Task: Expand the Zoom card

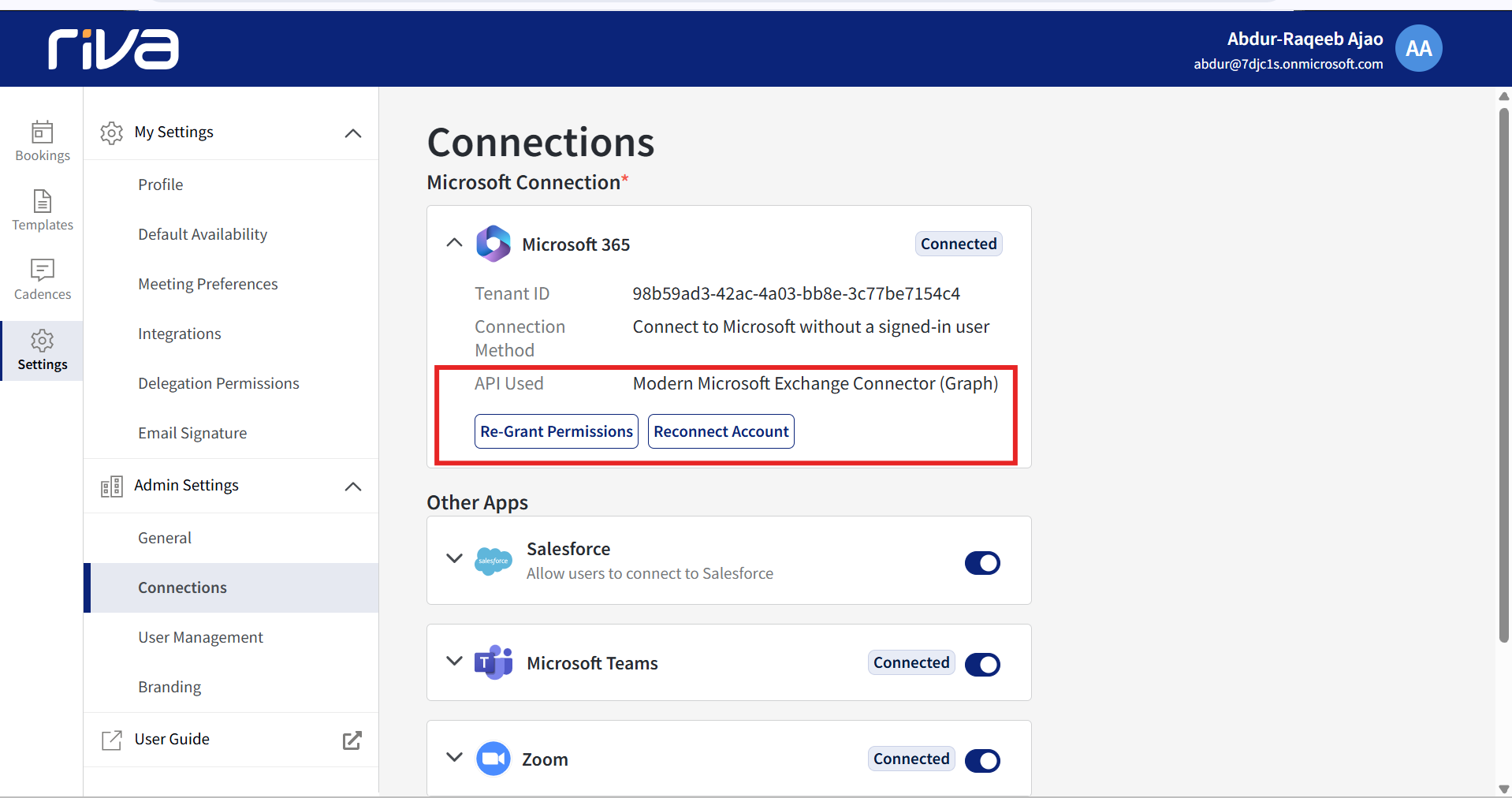Action: pyautogui.click(x=454, y=757)
